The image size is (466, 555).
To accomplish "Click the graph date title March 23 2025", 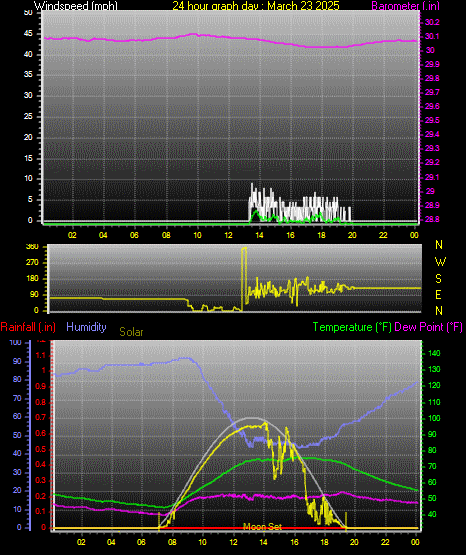I will click(x=256, y=6).
